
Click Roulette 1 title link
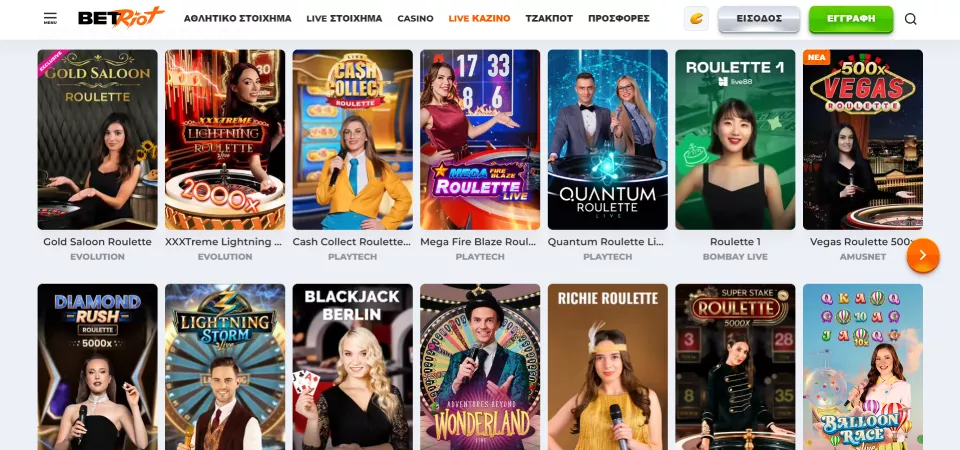[x=735, y=242]
